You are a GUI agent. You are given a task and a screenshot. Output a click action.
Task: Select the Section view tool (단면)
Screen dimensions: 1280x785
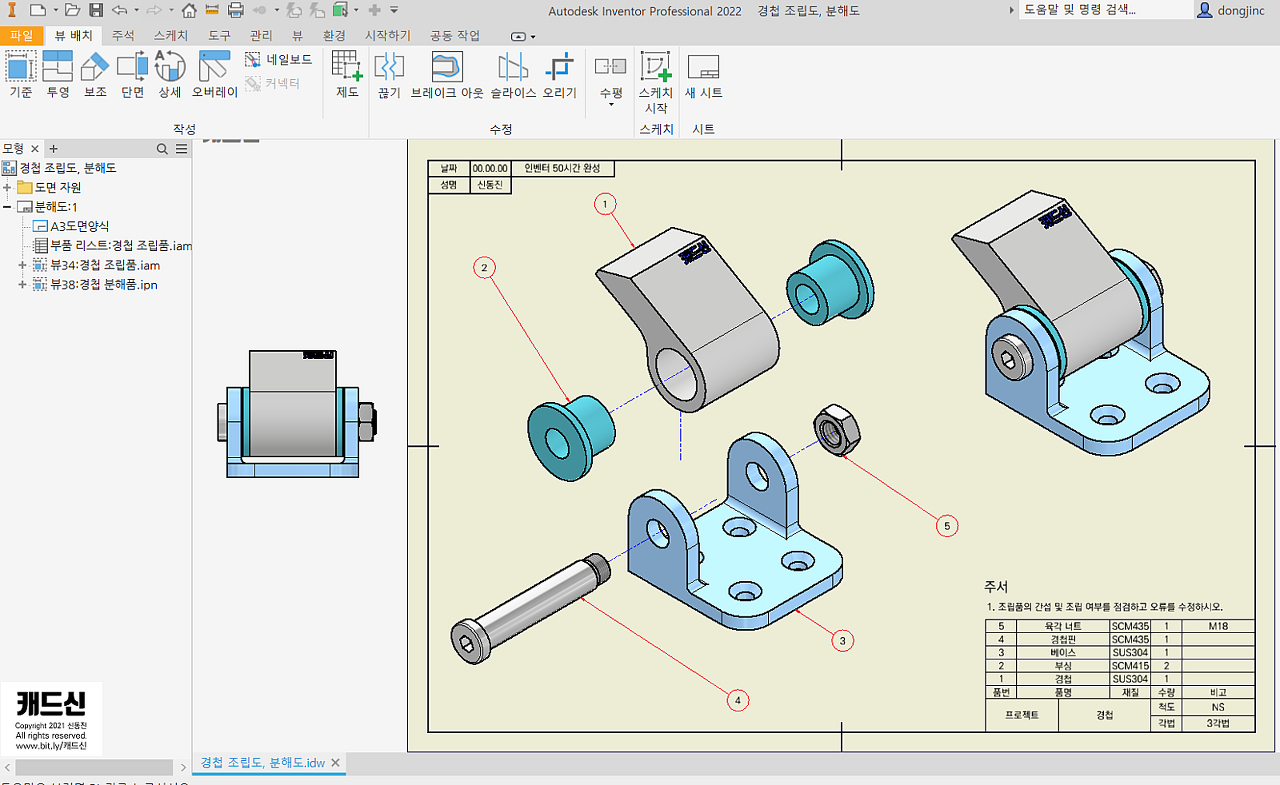(132, 76)
